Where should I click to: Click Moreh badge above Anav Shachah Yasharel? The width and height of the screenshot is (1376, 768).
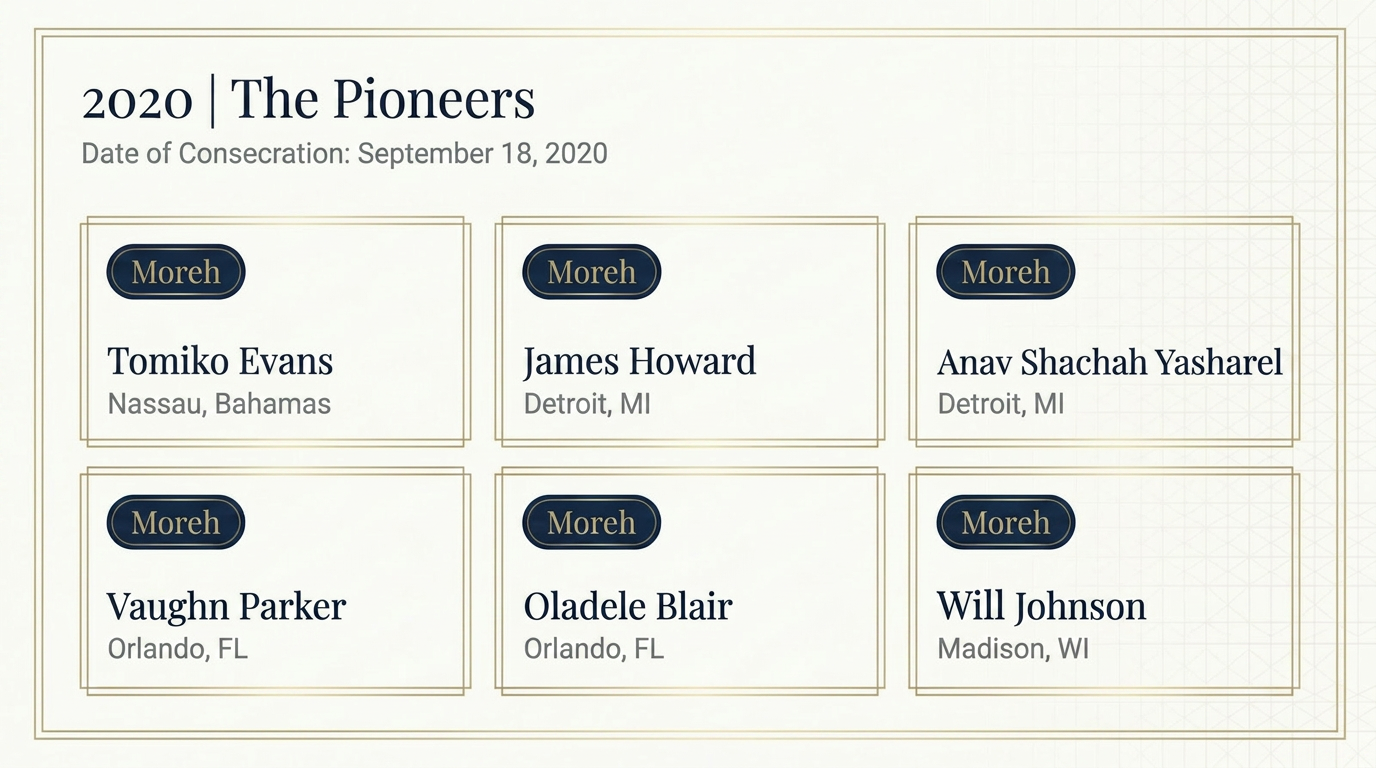point(1006,272)
